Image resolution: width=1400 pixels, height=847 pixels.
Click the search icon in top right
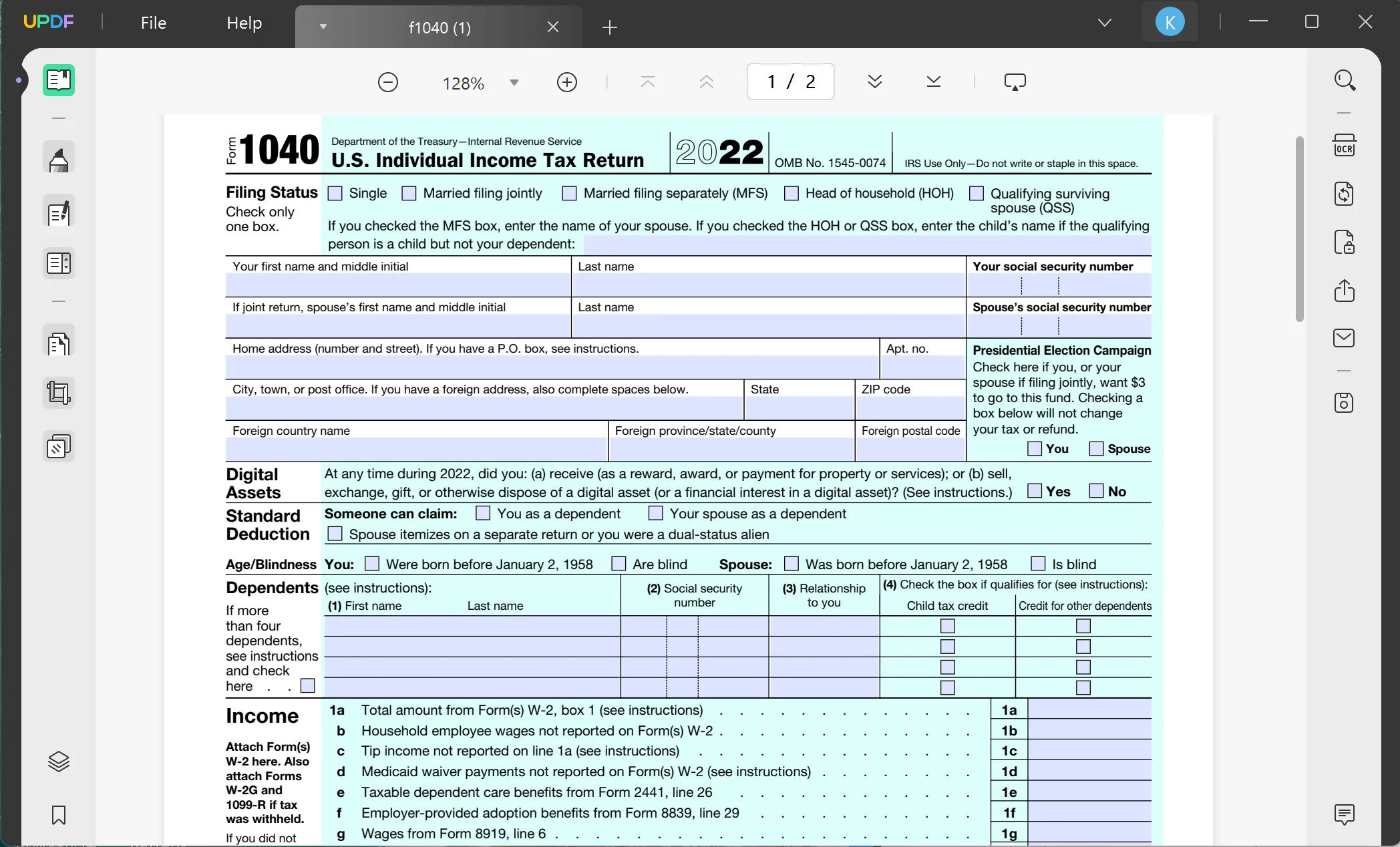[1345, 80]
